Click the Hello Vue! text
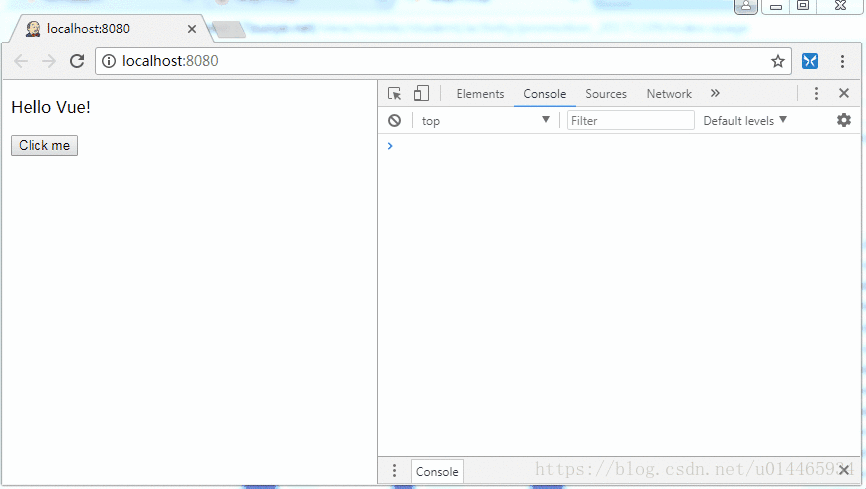Screen dimensions: 866x489 (51, 107)
